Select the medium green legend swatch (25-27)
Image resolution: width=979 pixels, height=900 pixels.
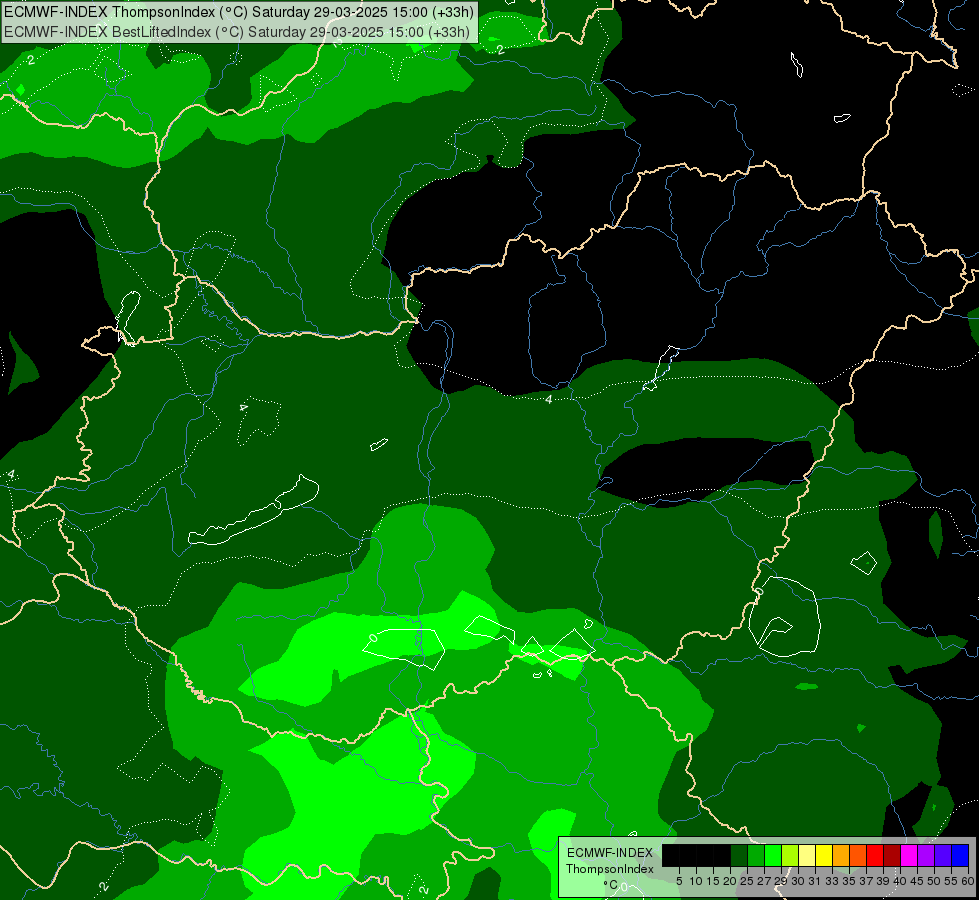(x=756, y=855)
